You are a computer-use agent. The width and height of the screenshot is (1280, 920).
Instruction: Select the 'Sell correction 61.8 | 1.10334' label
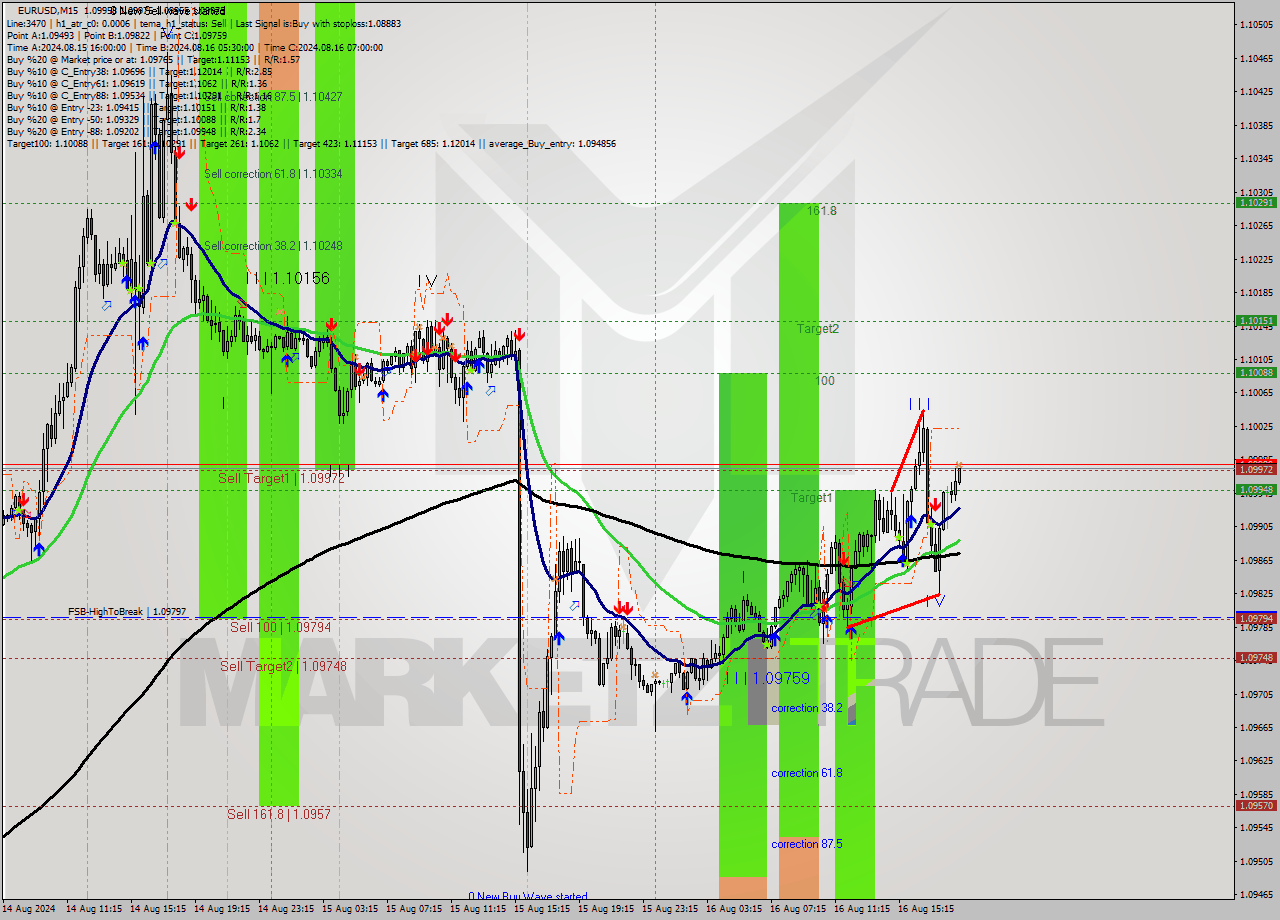[273, 174]
